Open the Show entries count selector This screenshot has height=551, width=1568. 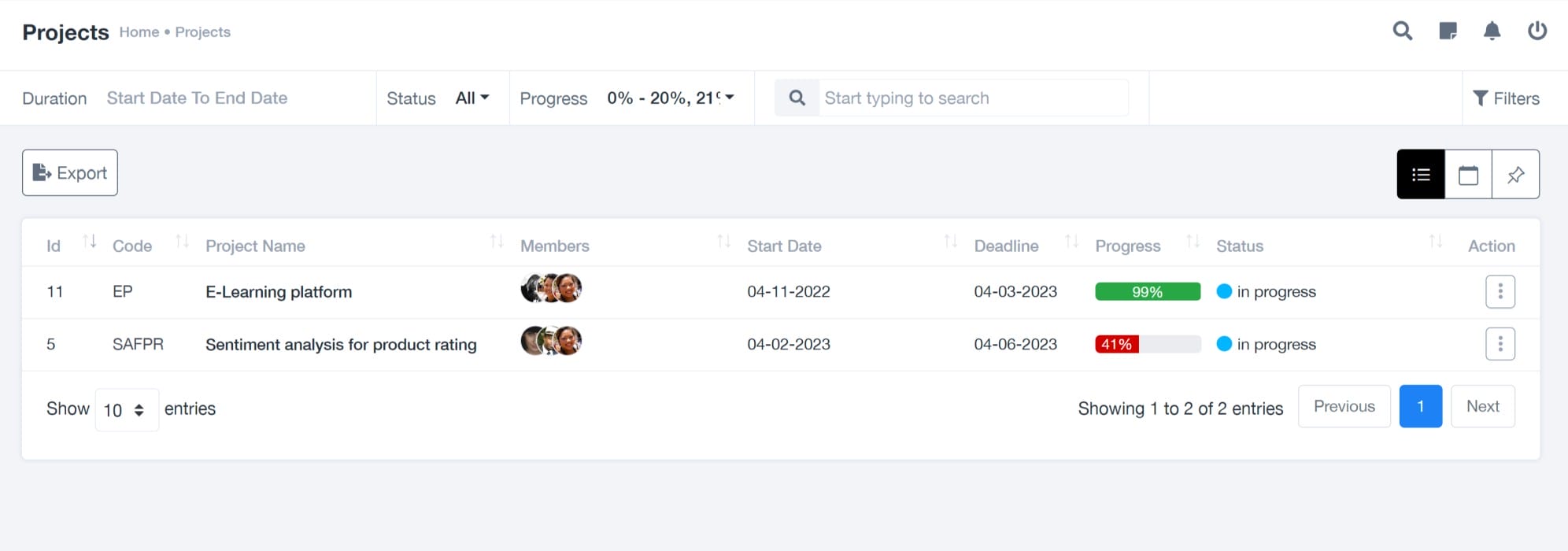click(126, 409)
